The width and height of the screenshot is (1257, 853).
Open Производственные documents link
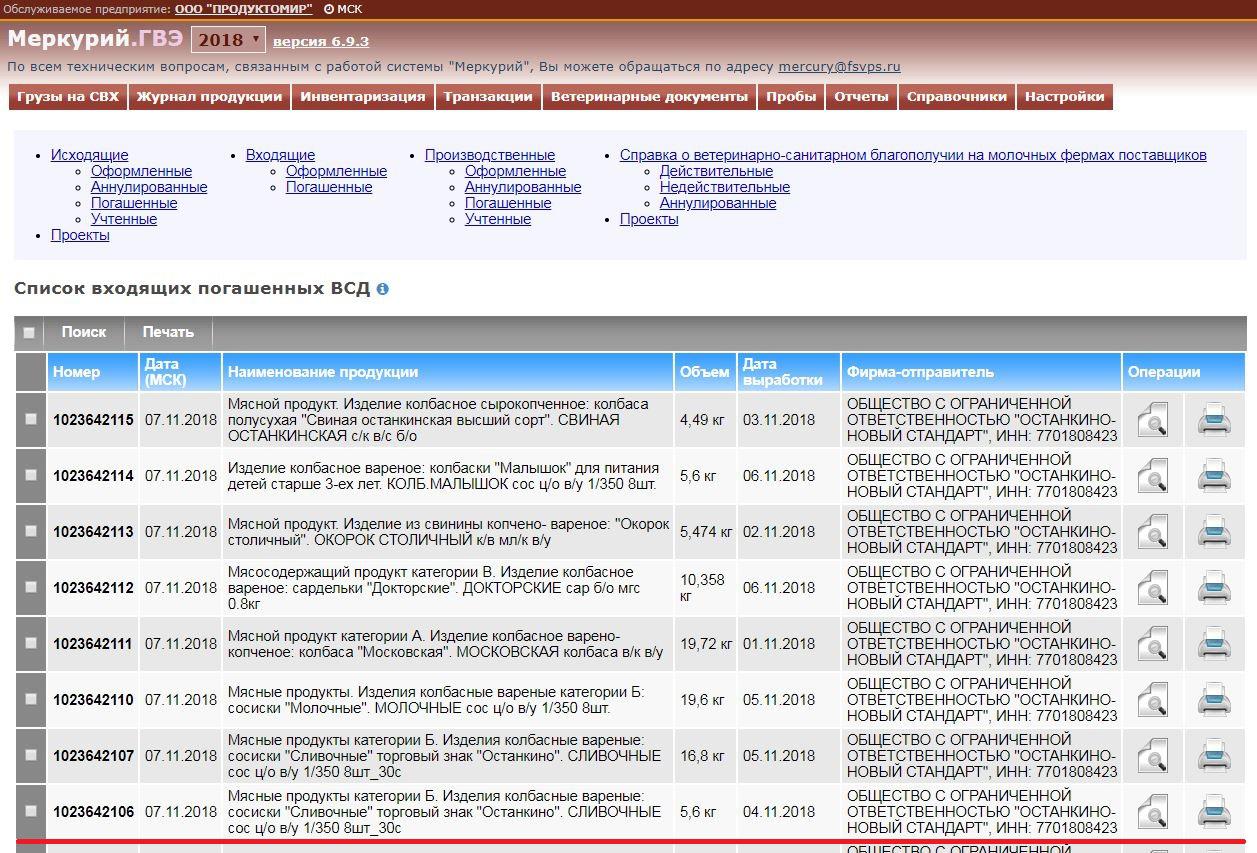(x=490, y=155)
